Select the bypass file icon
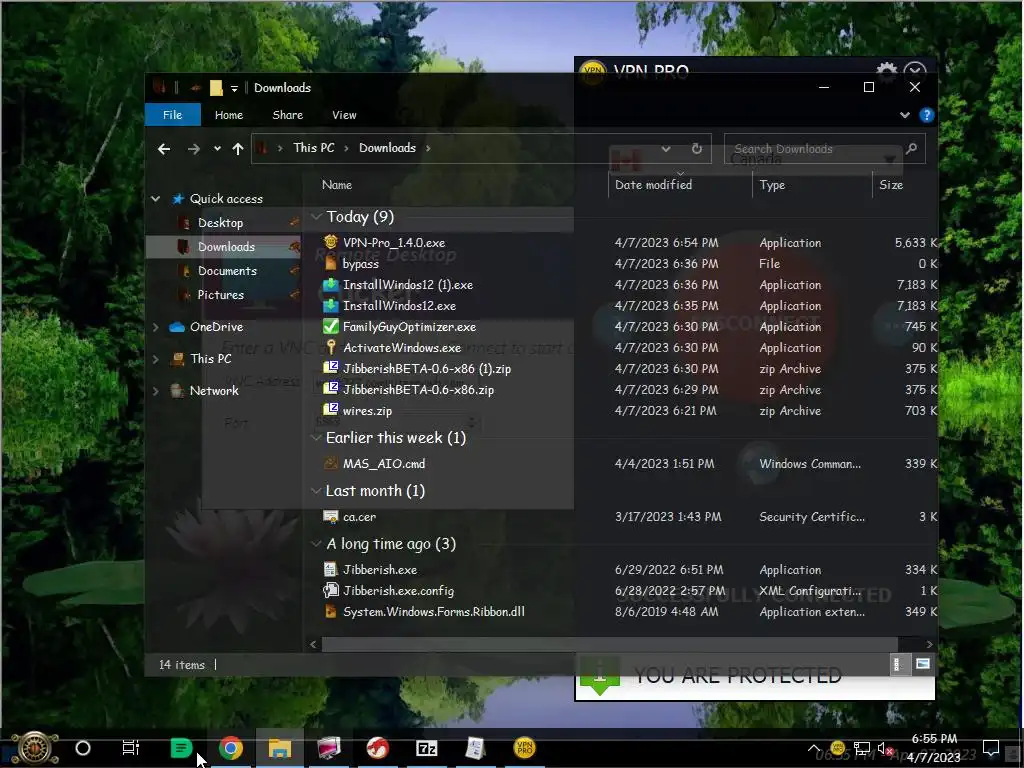Image resolution: width=1024 pixels, height=768 pixels. [331, 263]
